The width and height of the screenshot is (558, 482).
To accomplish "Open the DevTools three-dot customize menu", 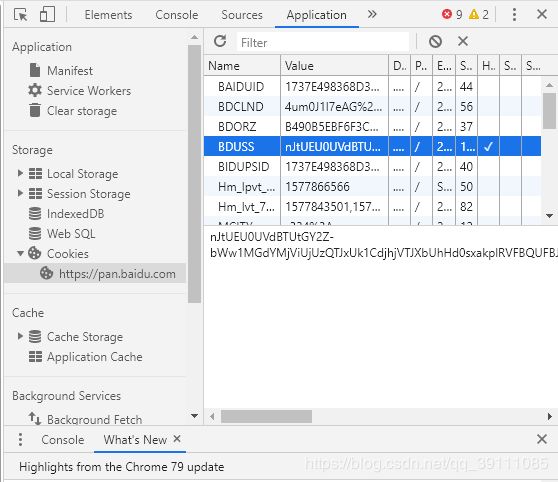I will pos(514,15).
